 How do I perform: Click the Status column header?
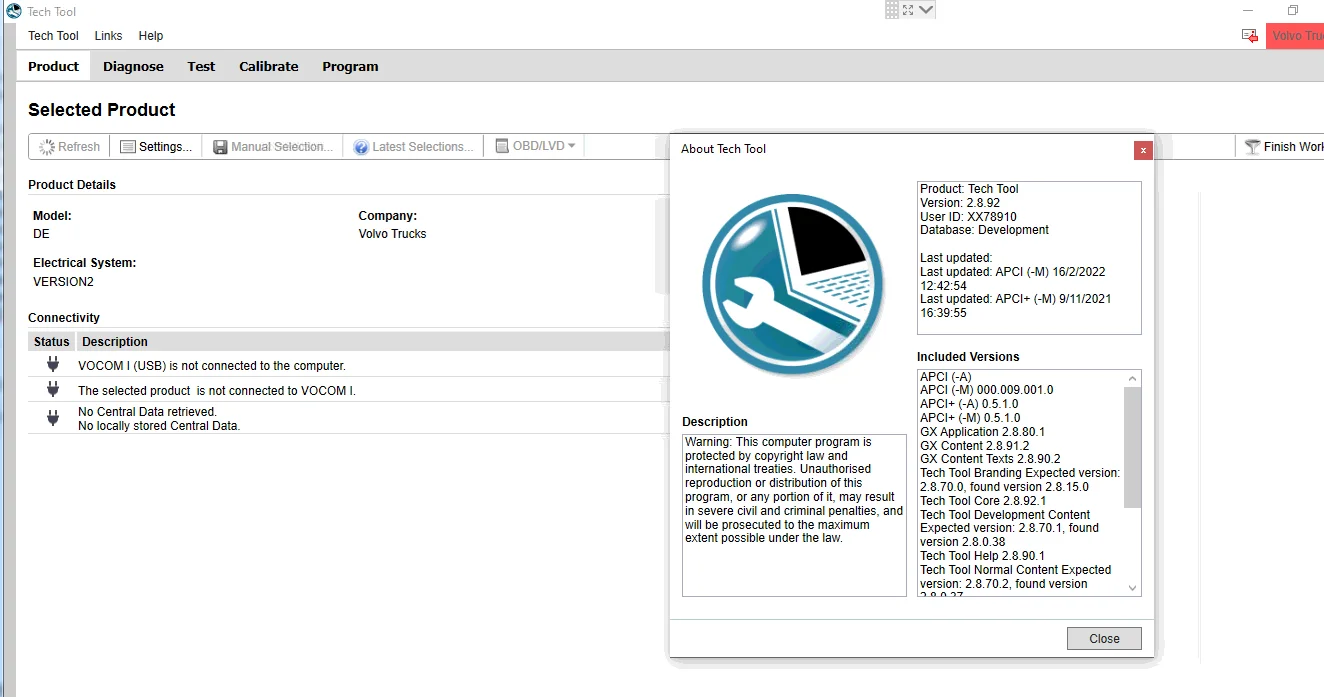pos(52,342)
